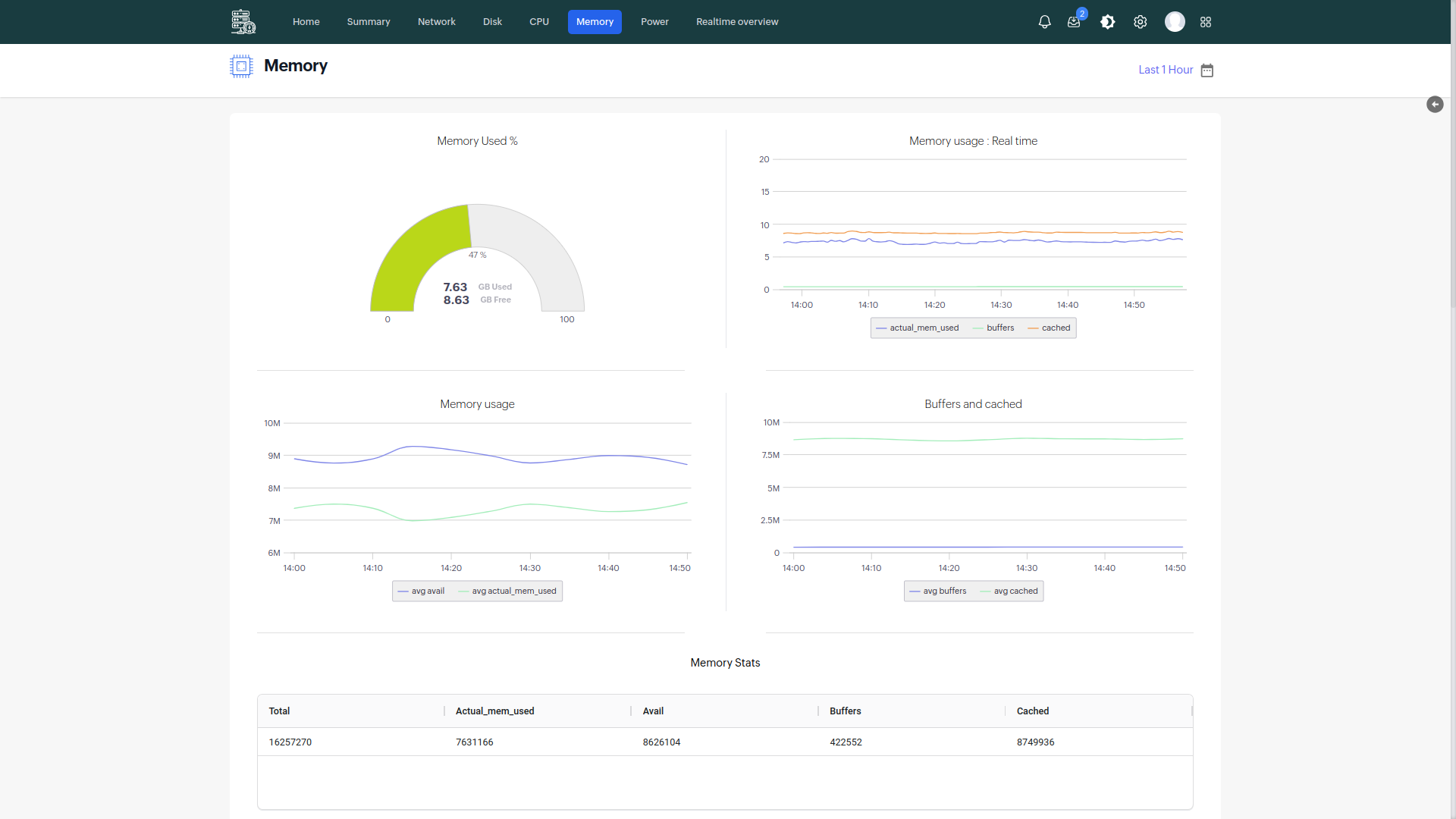
Task: Click the memory chip icon
Action: [x=240, y=65]
